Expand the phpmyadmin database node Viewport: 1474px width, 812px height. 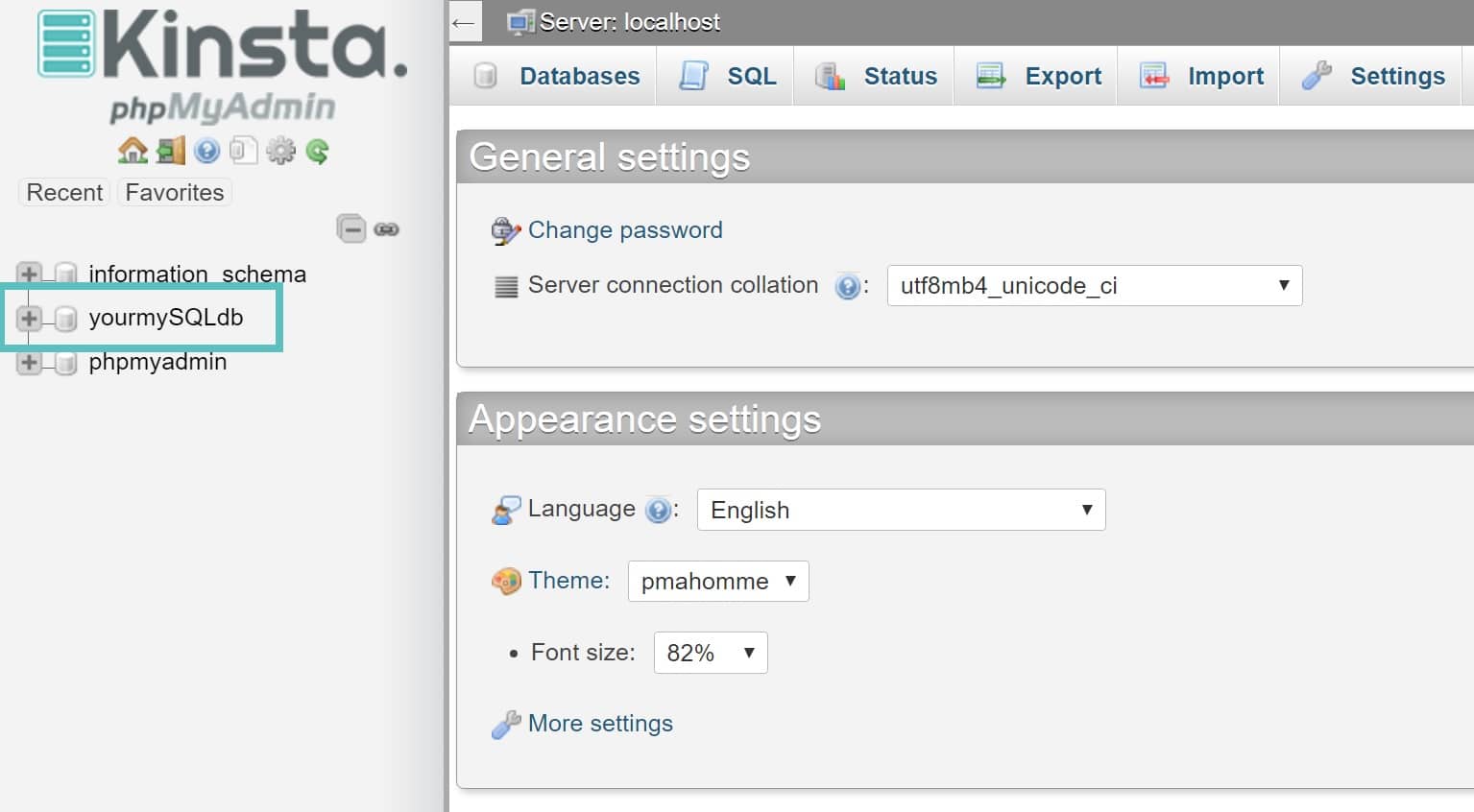pos(29,363)
